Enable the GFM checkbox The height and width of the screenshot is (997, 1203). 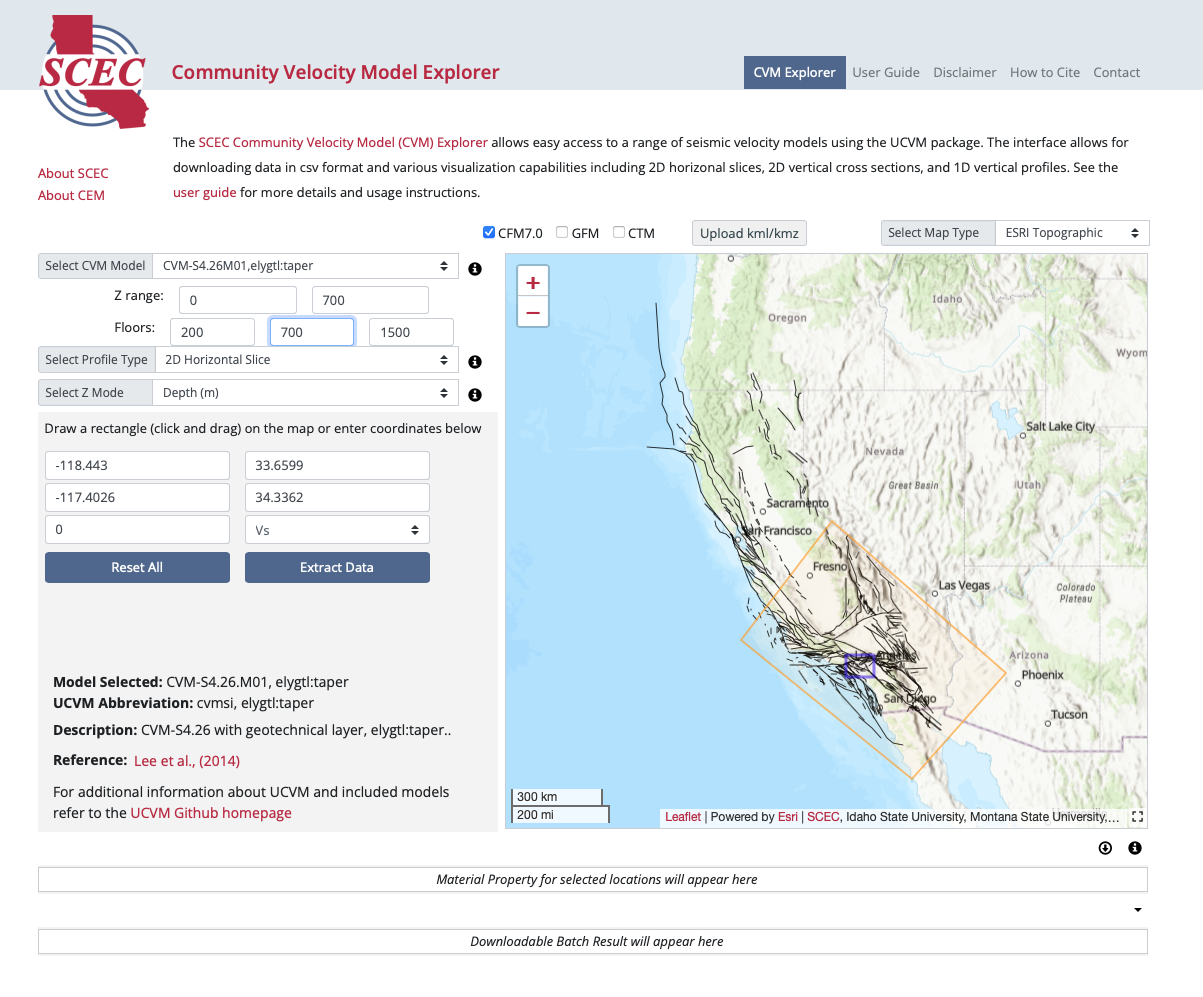tap(562, 233)
